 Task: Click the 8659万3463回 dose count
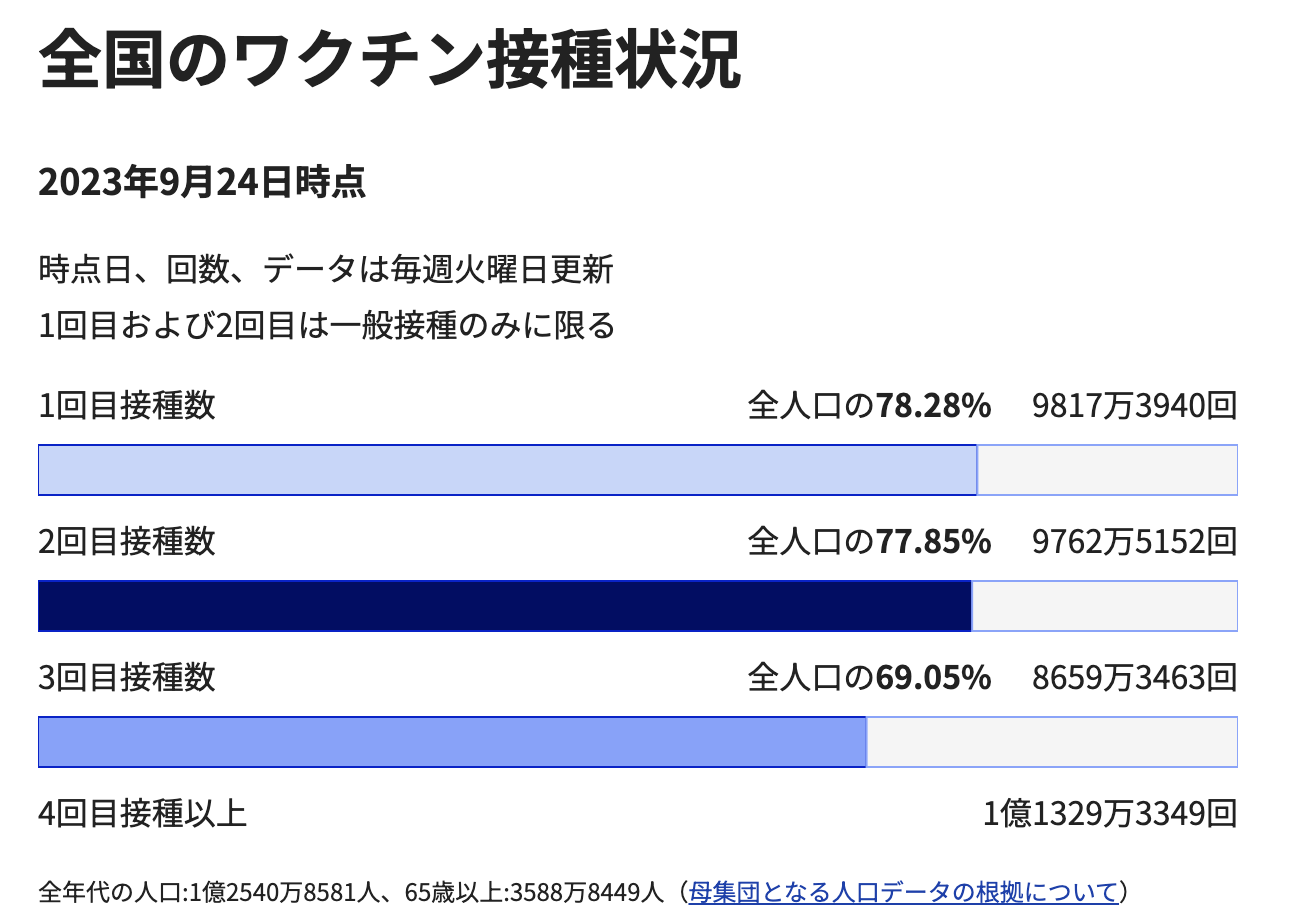click(x=1134, y=678)
